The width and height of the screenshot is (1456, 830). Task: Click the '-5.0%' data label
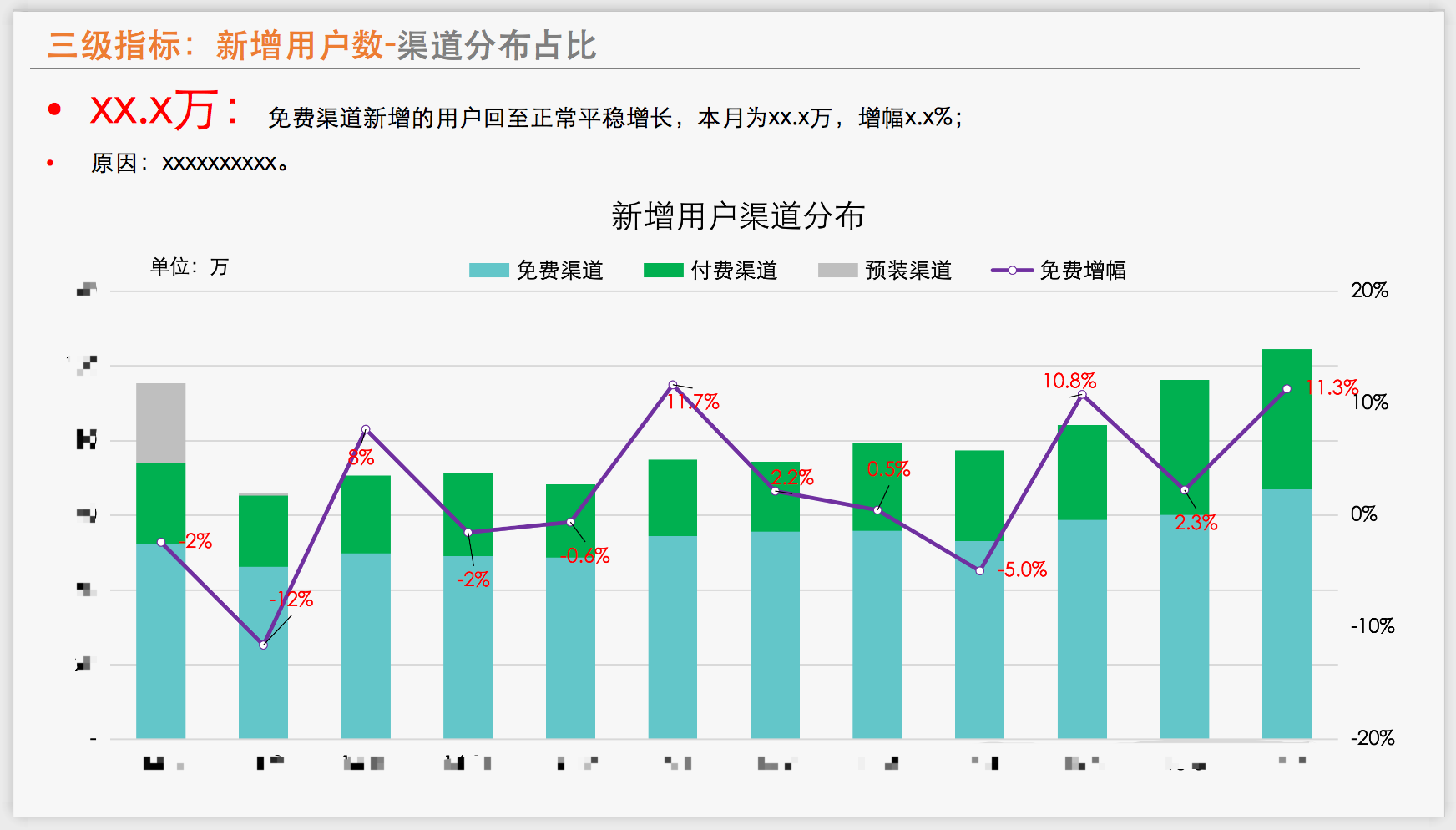1022,569
